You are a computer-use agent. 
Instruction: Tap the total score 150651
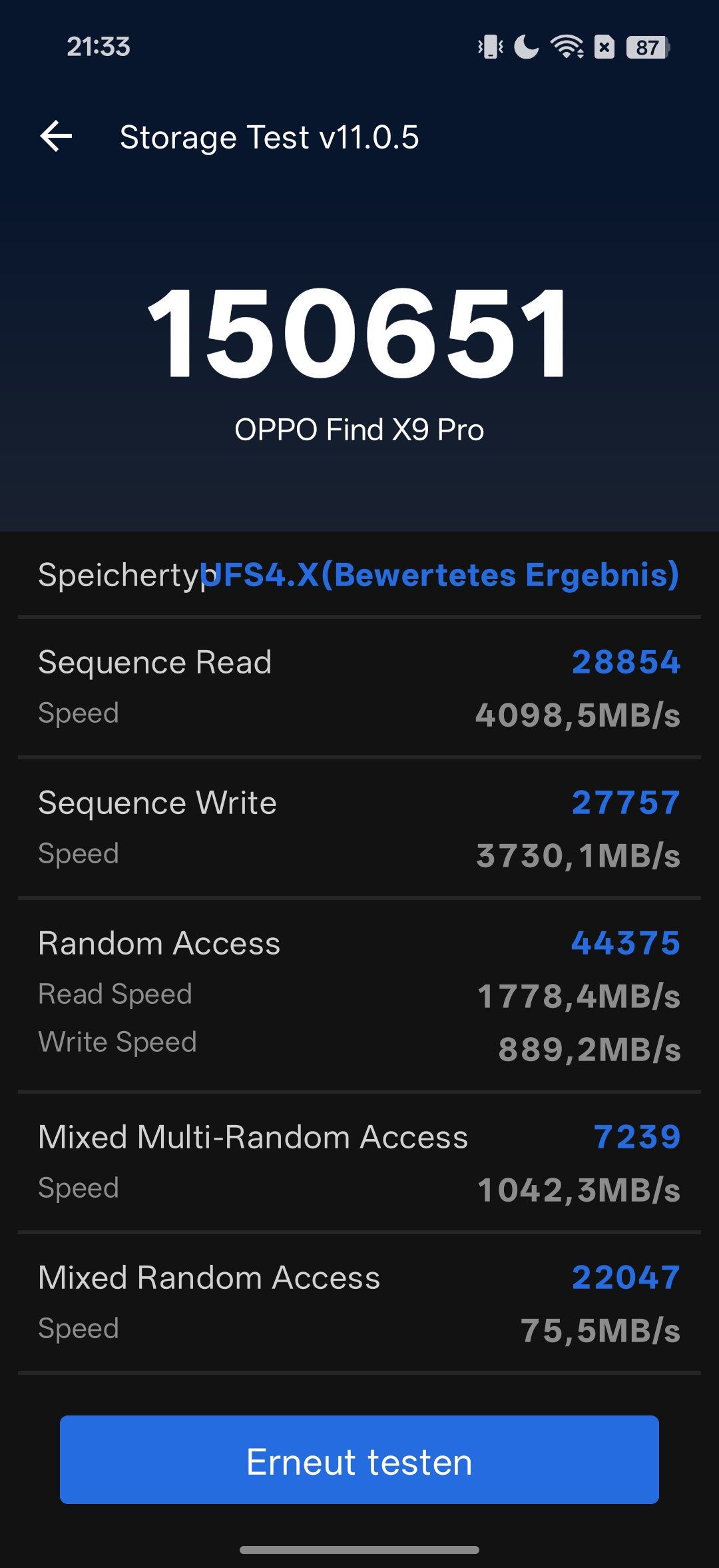pos(359,333)
